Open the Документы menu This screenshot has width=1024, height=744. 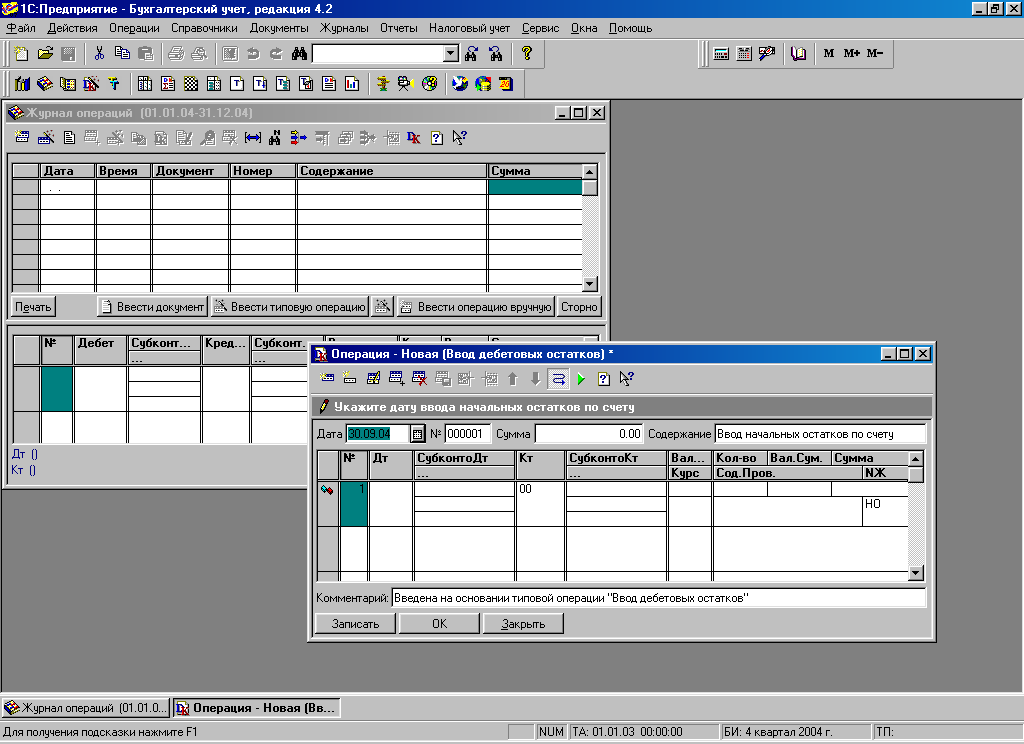[279, 28]
